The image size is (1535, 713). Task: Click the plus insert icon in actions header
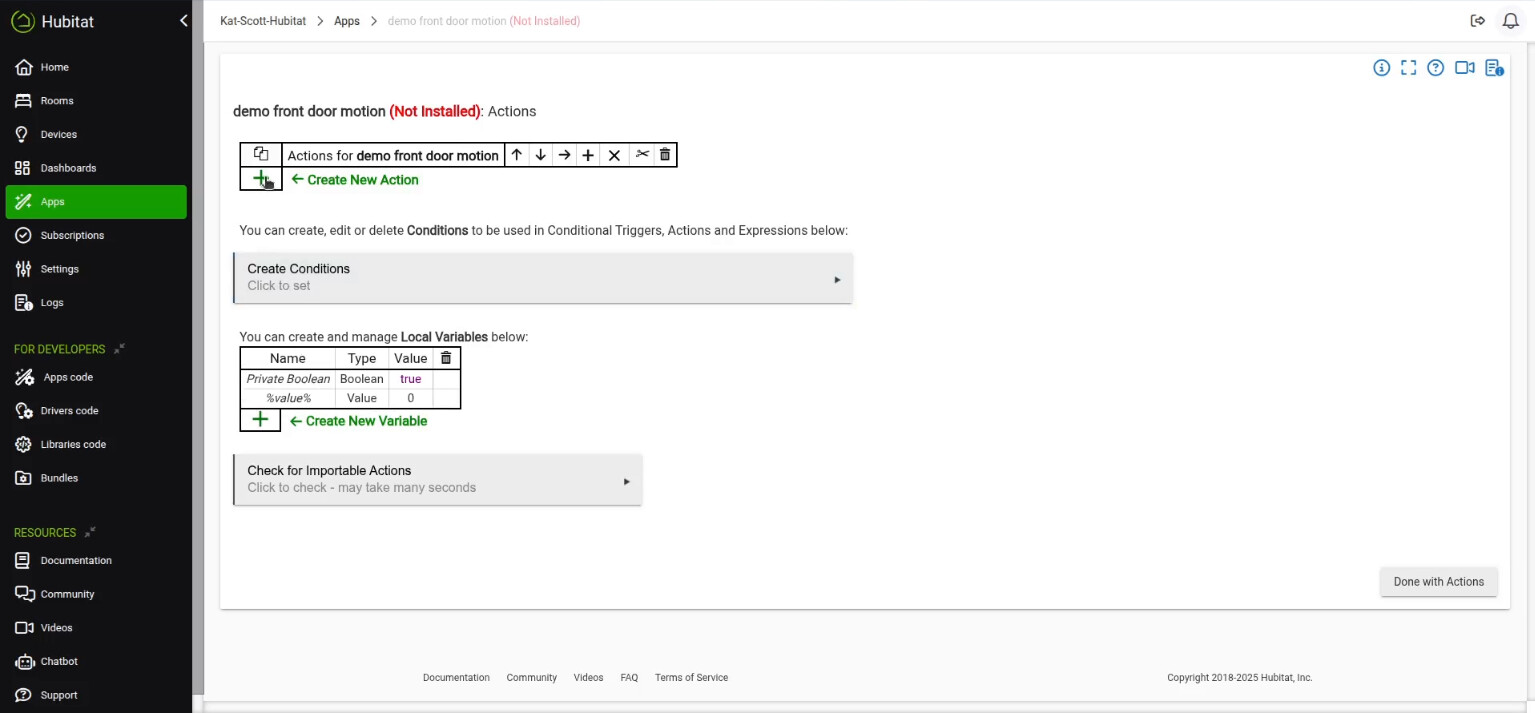click(588, 155)
